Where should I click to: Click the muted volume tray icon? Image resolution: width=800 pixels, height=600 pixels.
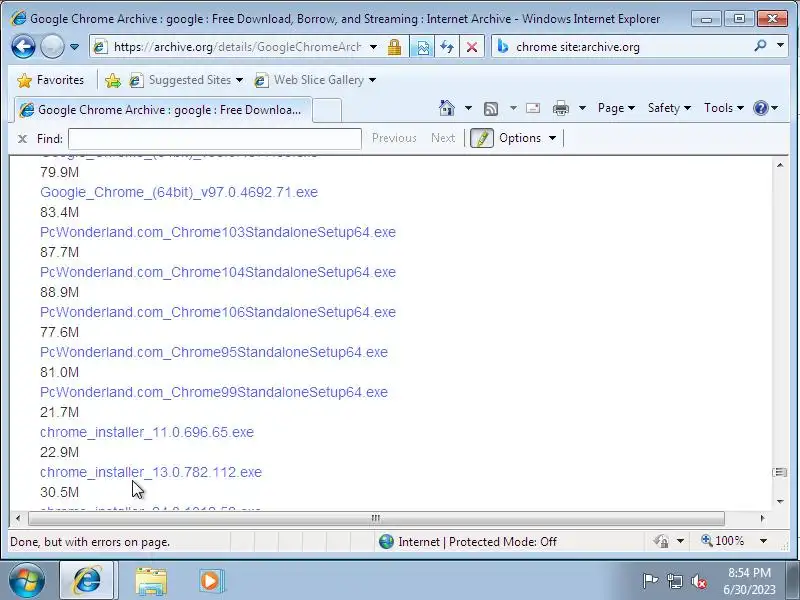698,581
